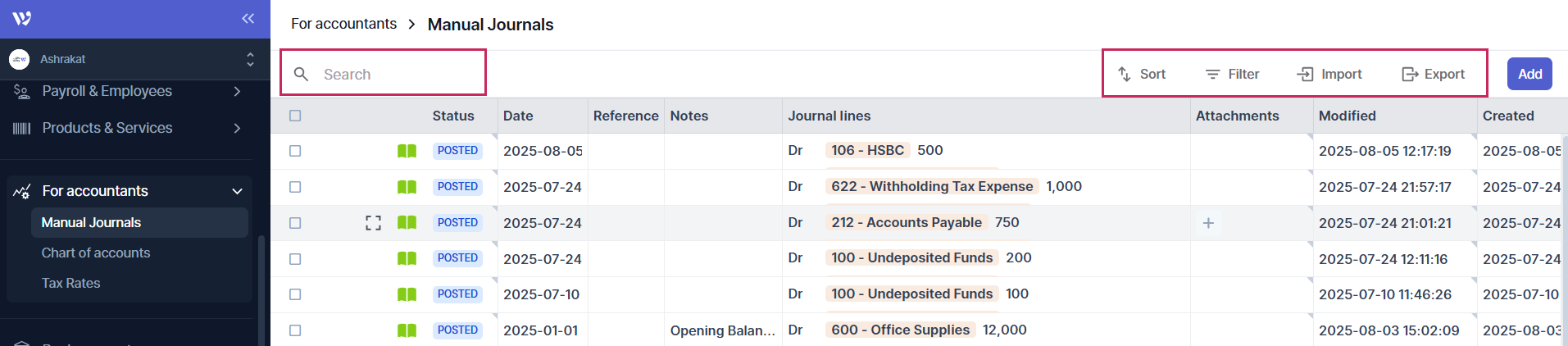This screenshot has height=346, width=1568.
Task: Open Chart of accounts page
Action: 96,253
